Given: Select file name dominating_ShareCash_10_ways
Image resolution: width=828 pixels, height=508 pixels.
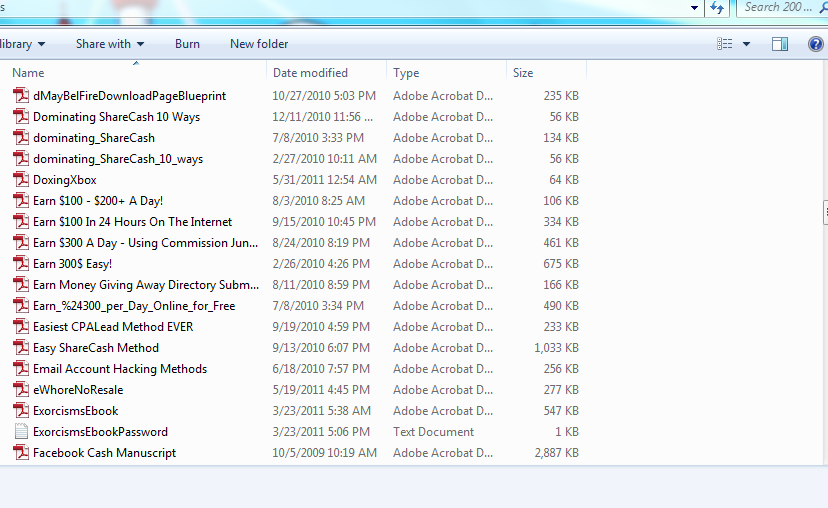Looking at the screenshot, I should 118,159.
